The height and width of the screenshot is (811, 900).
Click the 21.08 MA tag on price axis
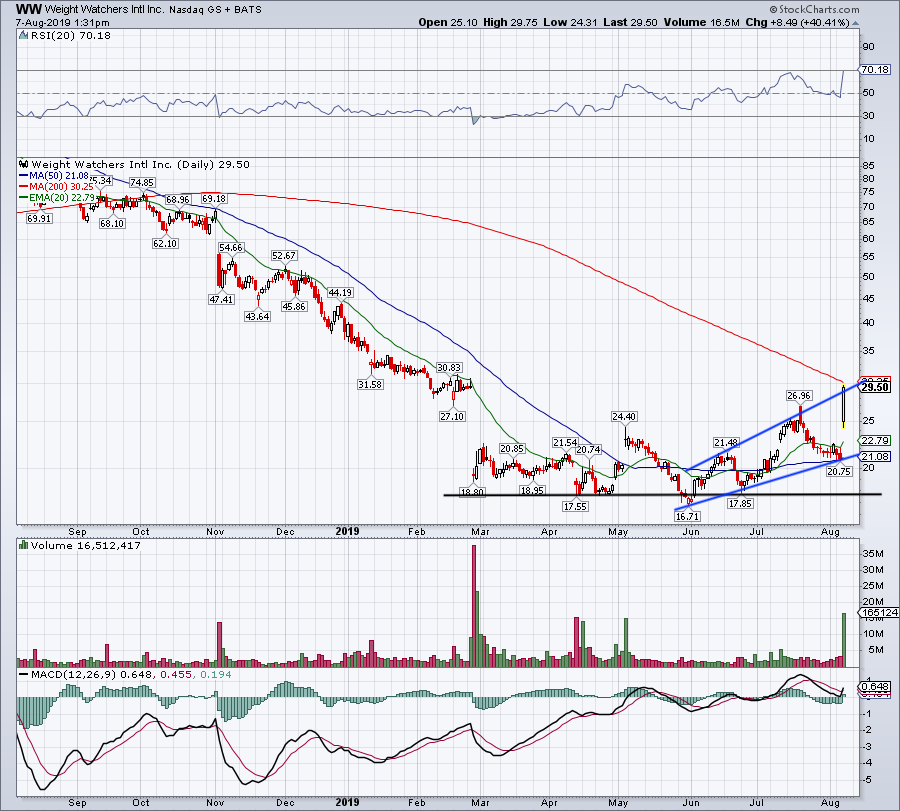875,456
